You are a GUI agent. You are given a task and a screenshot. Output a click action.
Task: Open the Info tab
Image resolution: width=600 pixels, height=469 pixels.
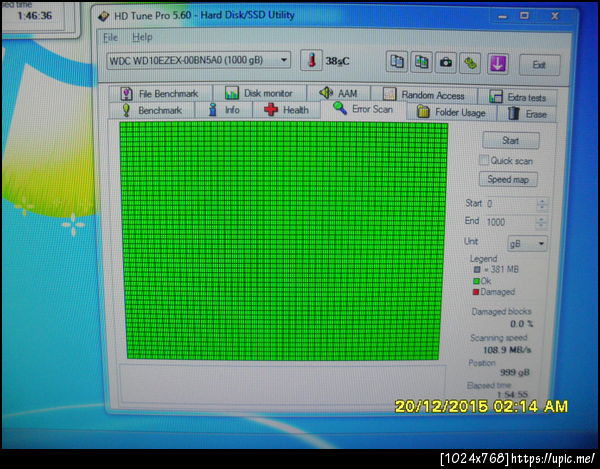coord(224,110)
